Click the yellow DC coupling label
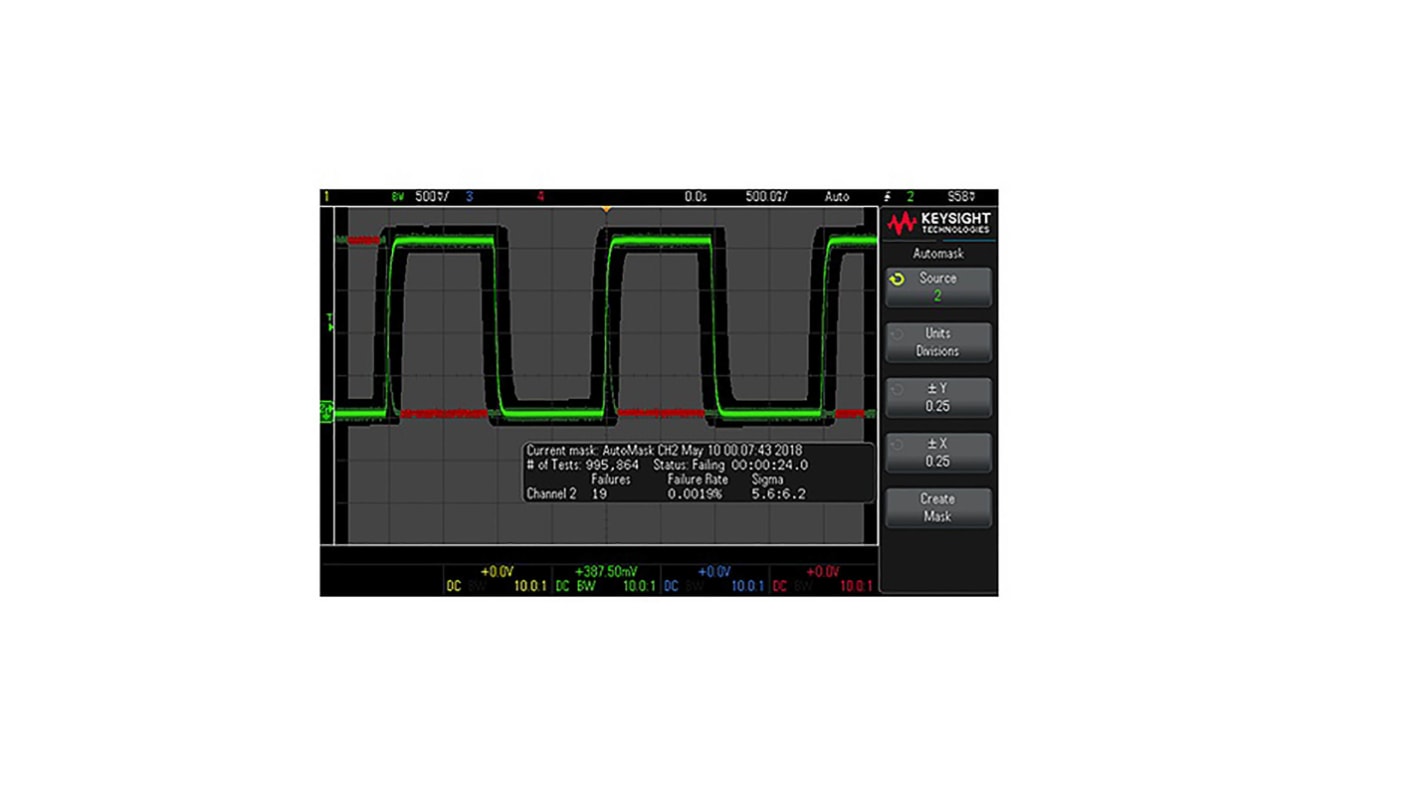The height and width of the screenshot is (798, 1420). point(454,586)
